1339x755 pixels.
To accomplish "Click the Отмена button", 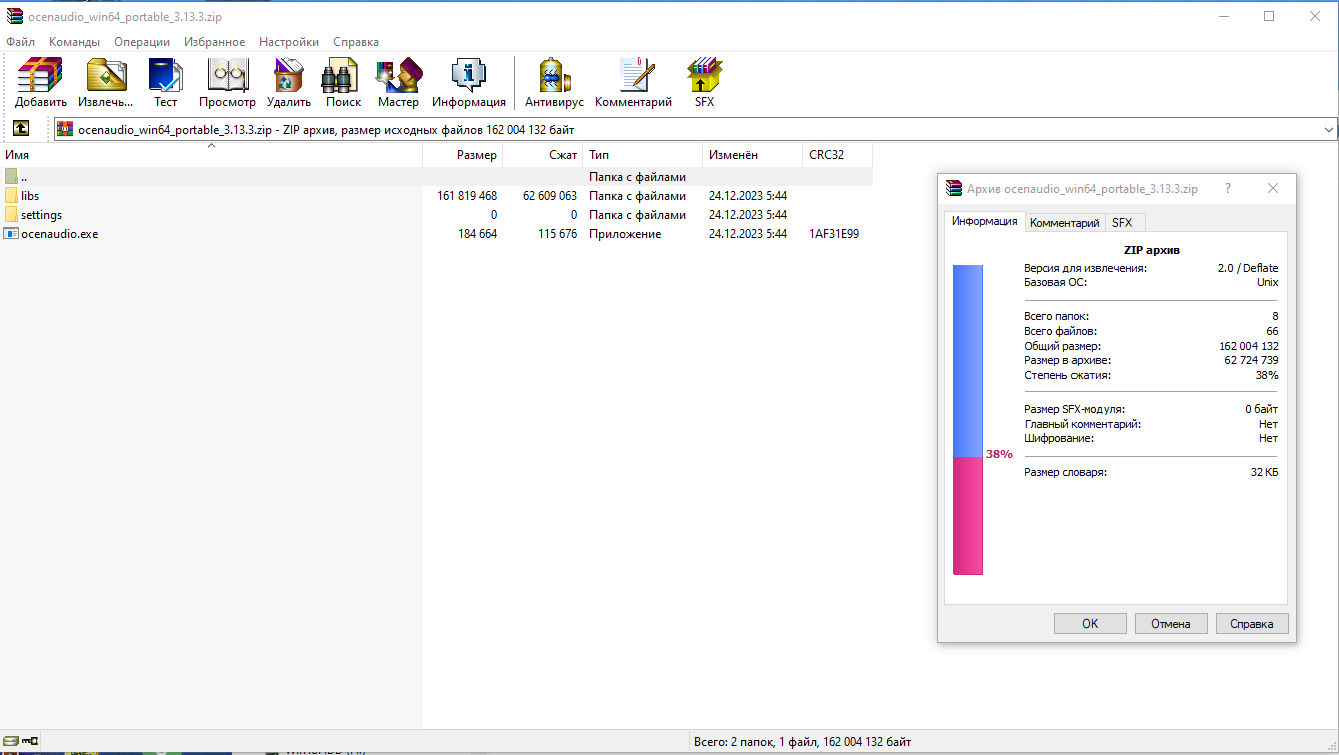I will coord(1171,623).
